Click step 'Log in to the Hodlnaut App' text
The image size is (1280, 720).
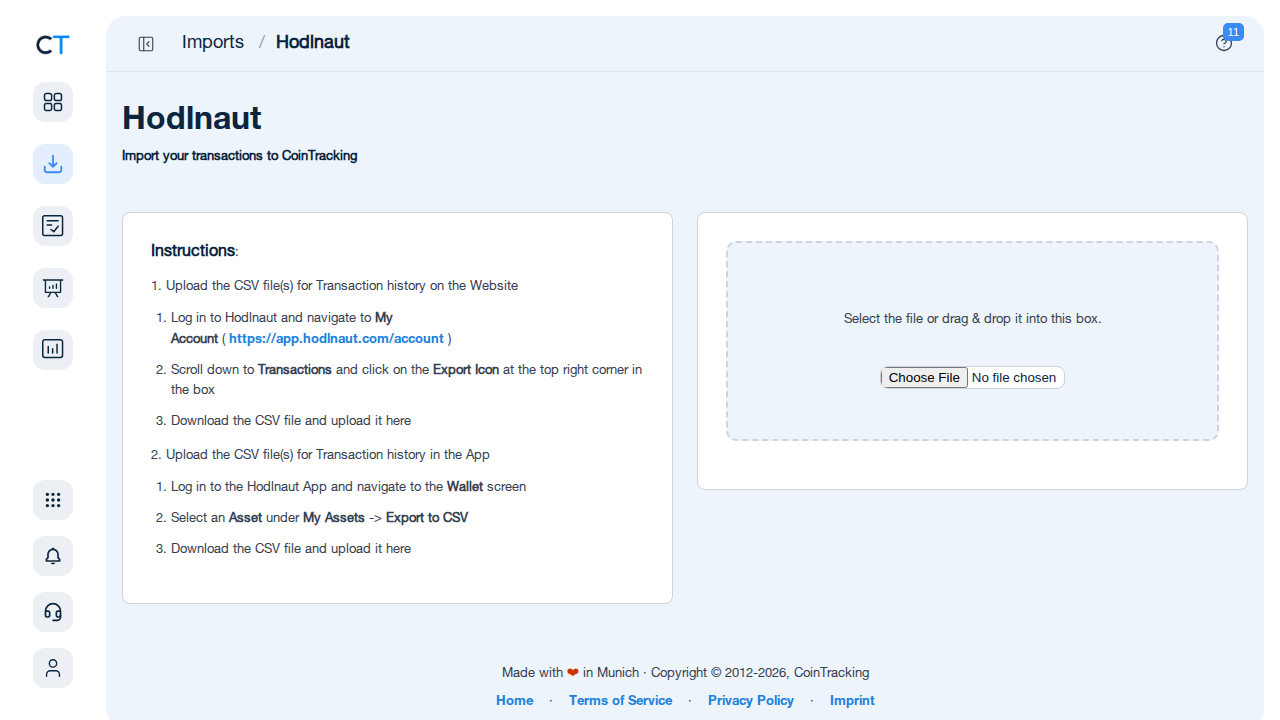tap(348, 486)
